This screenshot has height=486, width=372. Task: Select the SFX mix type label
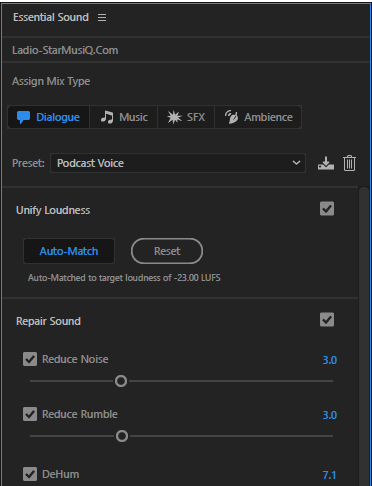[x=196, y=117]
